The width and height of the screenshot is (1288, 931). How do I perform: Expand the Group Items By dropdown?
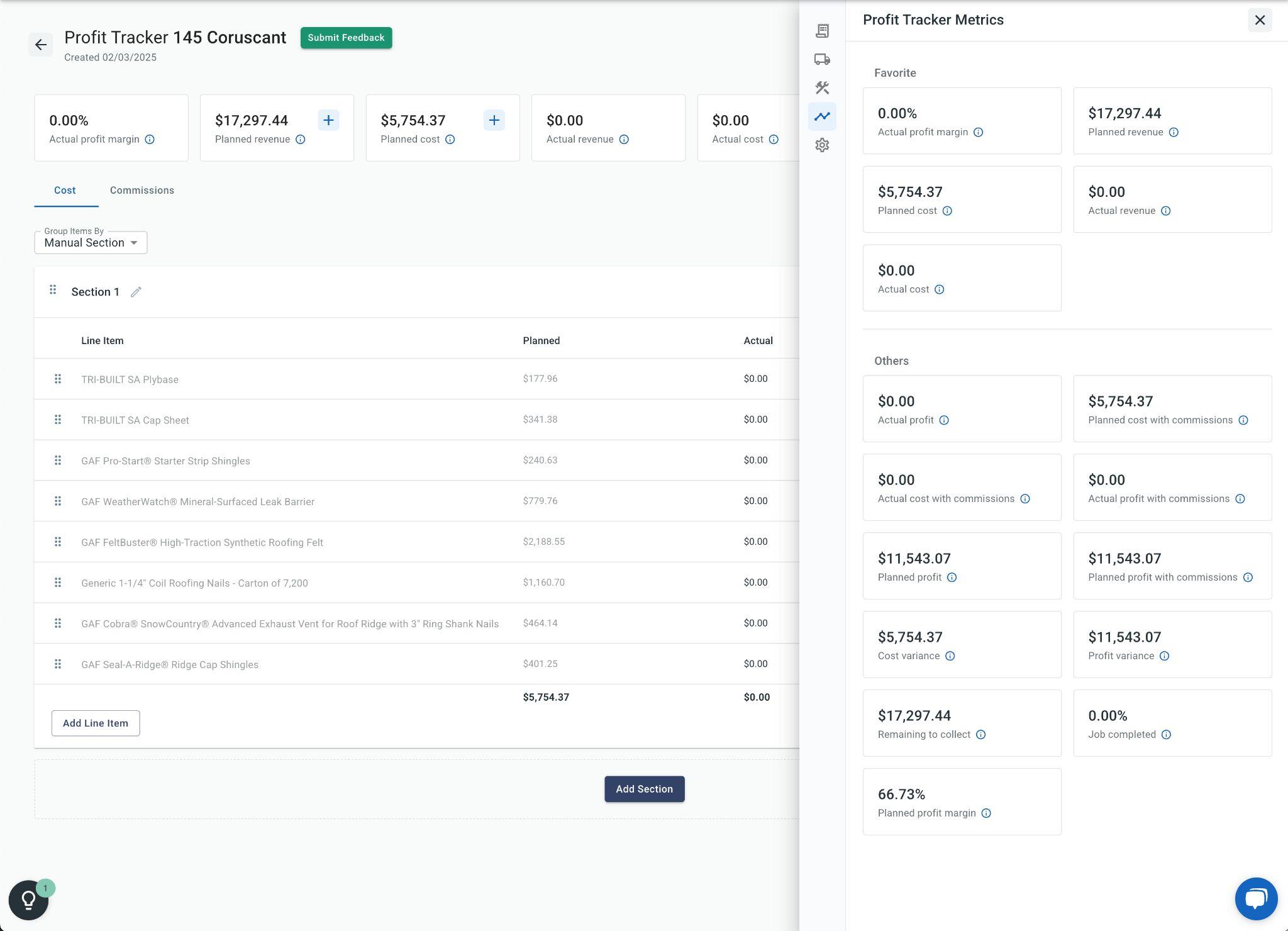coord(91,243)
